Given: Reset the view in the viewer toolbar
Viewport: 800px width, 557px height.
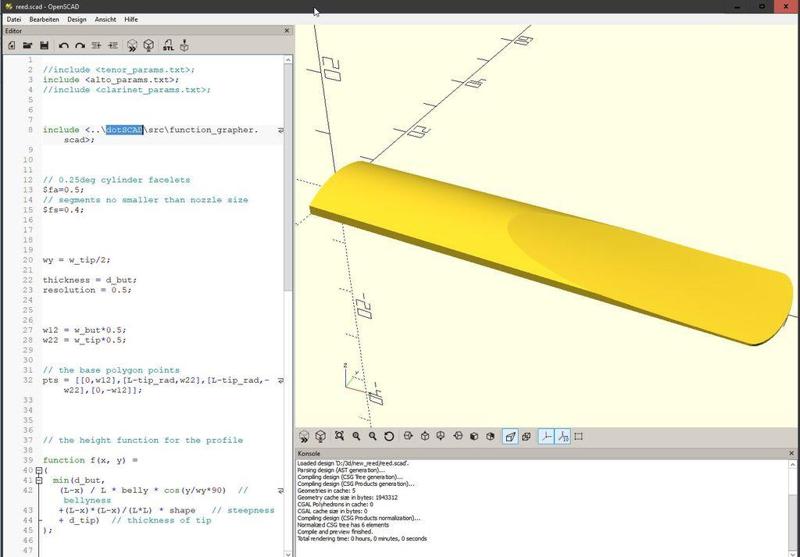Looking at the screenshot, I should click(x=389, y=437).
